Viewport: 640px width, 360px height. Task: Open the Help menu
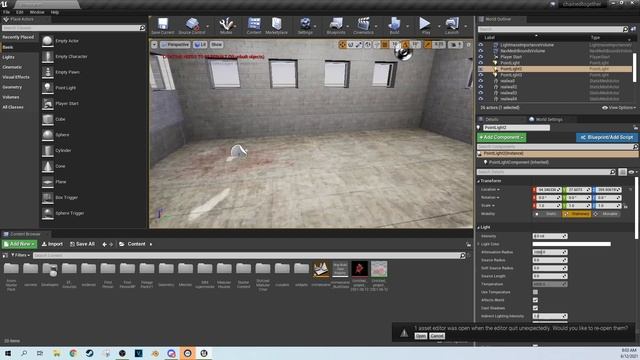click(x=54, y=12)
